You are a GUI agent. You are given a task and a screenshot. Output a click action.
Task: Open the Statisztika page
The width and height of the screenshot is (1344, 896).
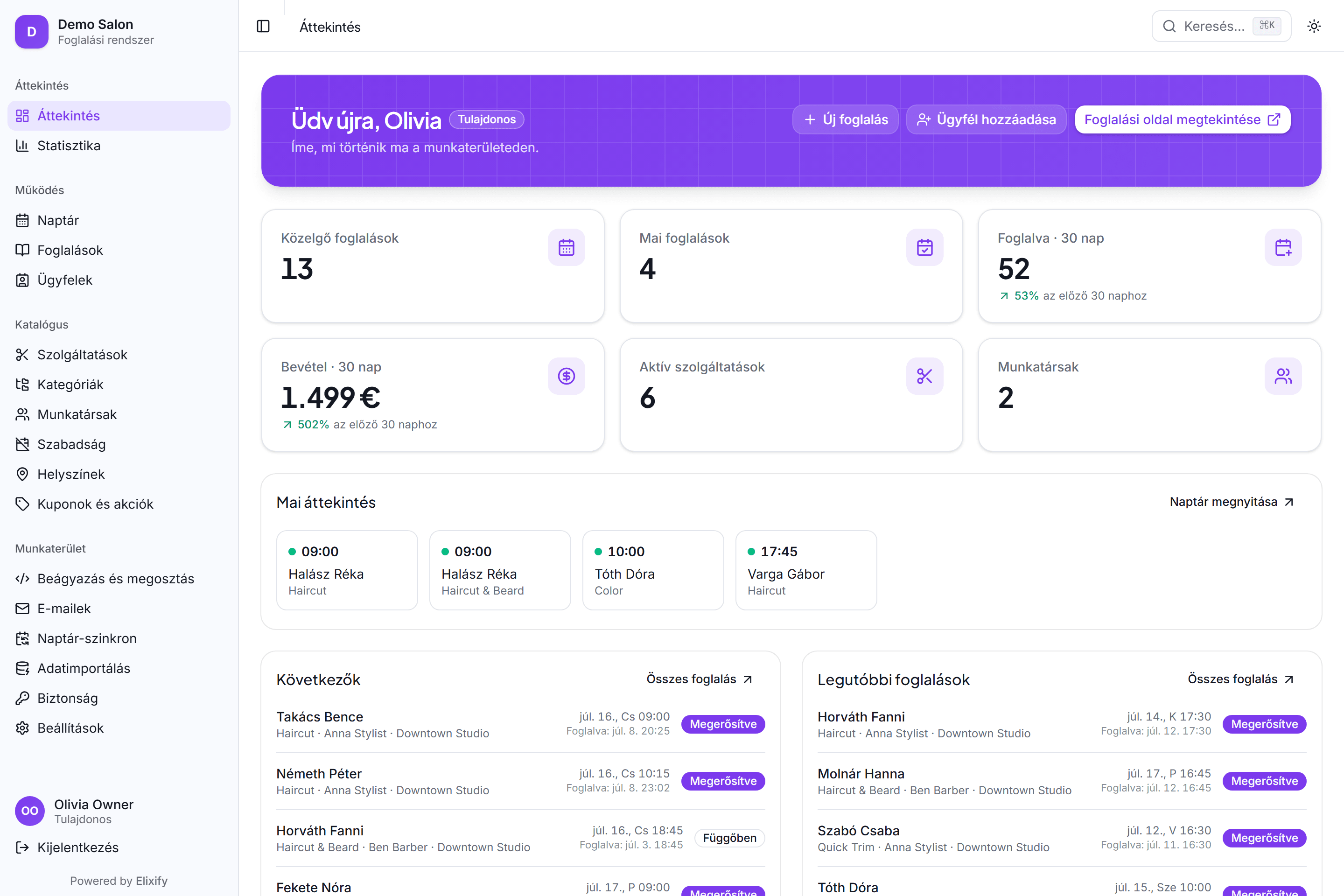(x=119, y=146)
